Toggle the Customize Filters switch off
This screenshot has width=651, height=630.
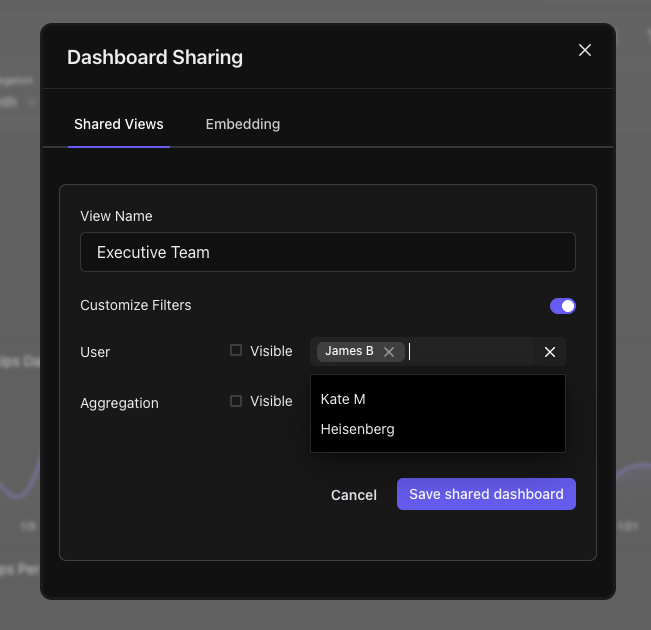point(562,306)
